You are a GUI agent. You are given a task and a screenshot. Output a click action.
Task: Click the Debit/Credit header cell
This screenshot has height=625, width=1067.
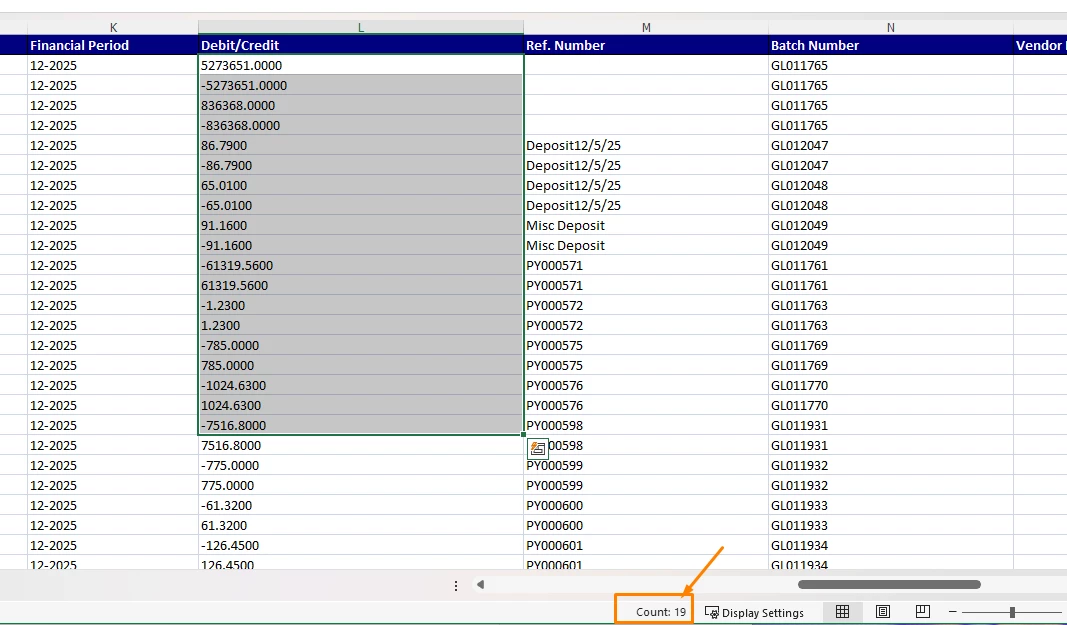coord(361,45)
